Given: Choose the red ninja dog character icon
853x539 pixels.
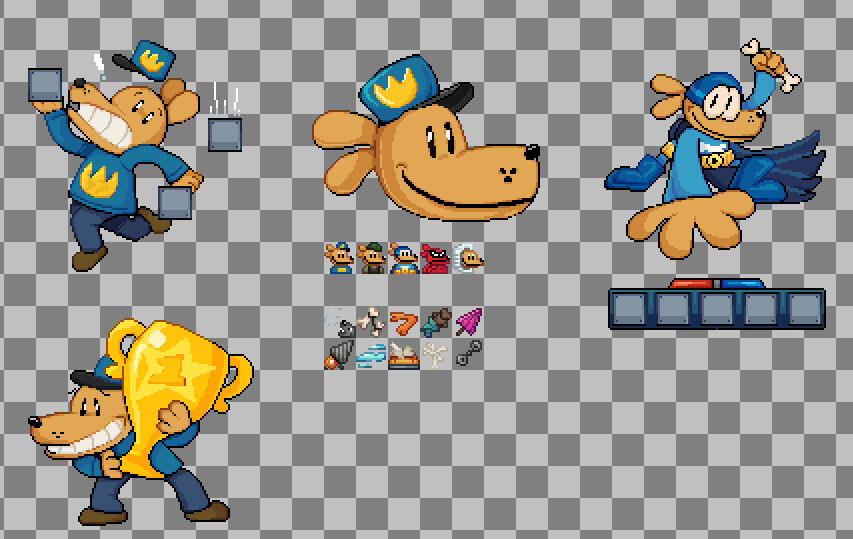Looking at the screenshot, I should [x=435, y=259].
